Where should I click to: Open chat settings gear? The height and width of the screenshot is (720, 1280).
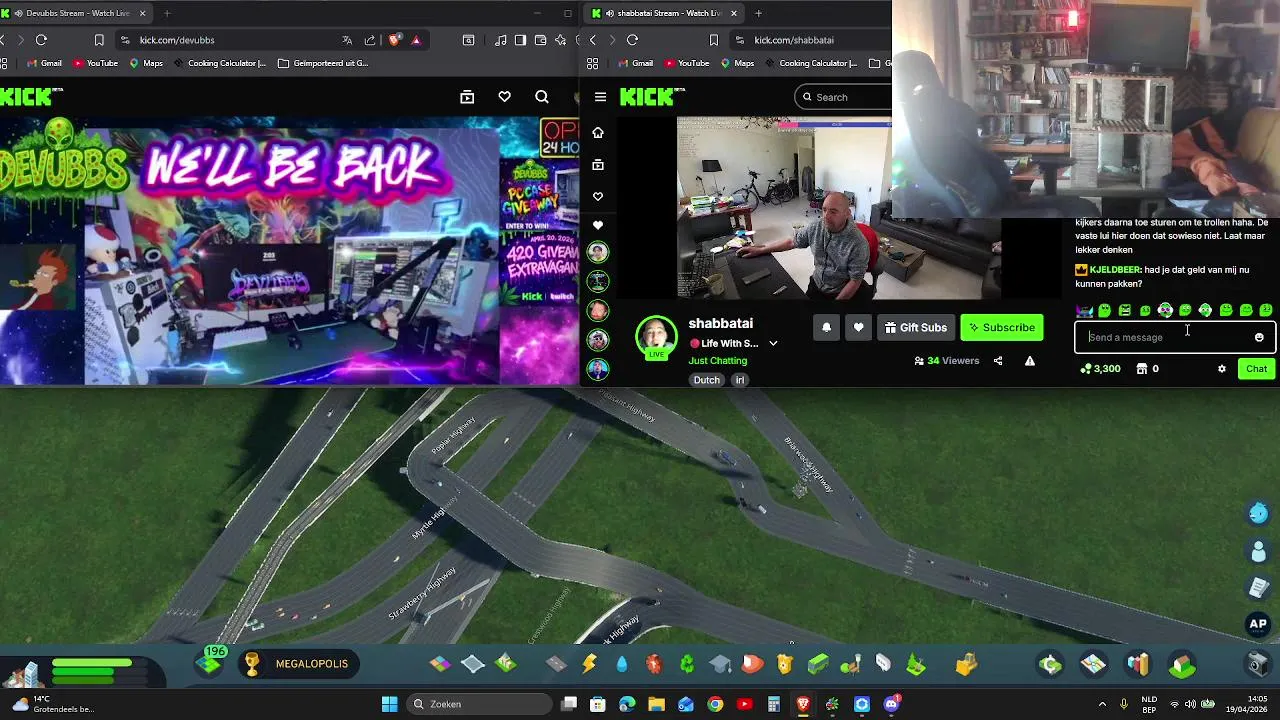(1221, 369)
